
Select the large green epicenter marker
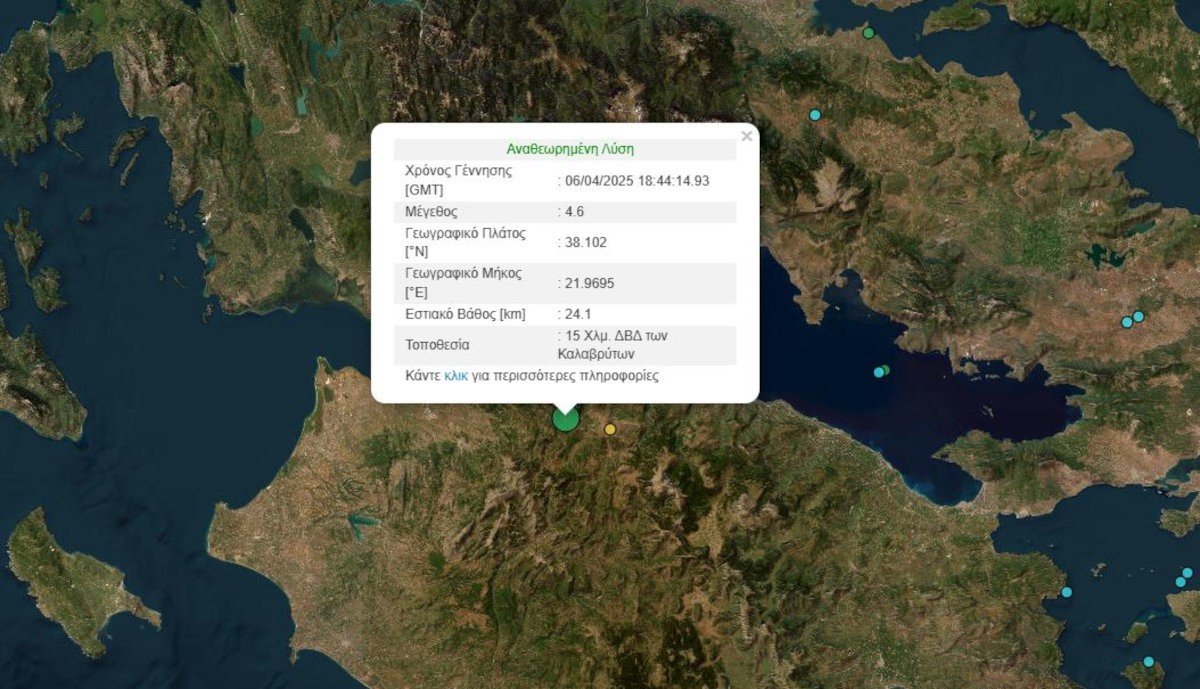click(565, 422)
